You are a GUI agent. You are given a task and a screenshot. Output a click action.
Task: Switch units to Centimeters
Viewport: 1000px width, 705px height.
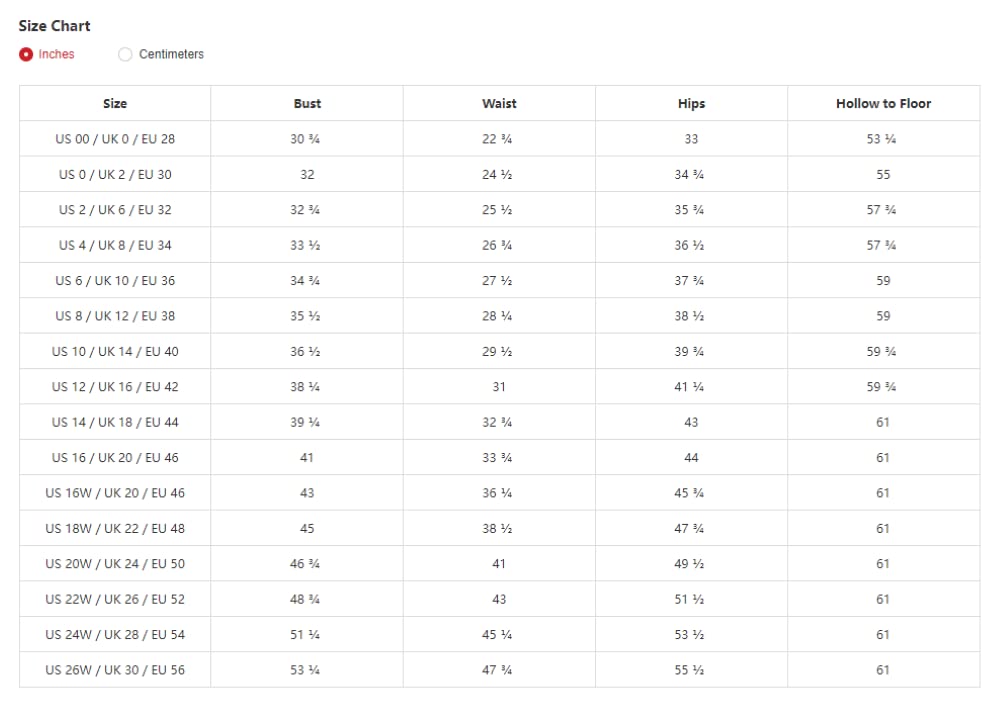coord(125,54)
